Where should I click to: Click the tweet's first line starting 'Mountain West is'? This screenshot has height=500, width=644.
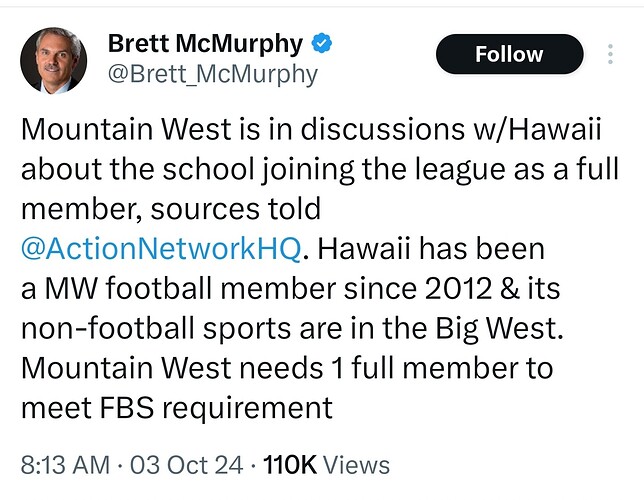[x=311, y=129]
